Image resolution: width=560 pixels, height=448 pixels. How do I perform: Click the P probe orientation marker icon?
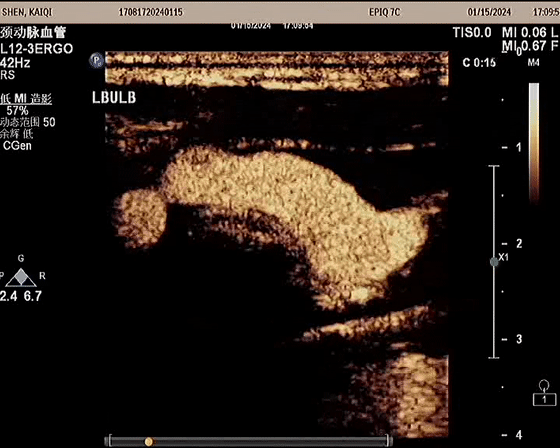(96, 60)
